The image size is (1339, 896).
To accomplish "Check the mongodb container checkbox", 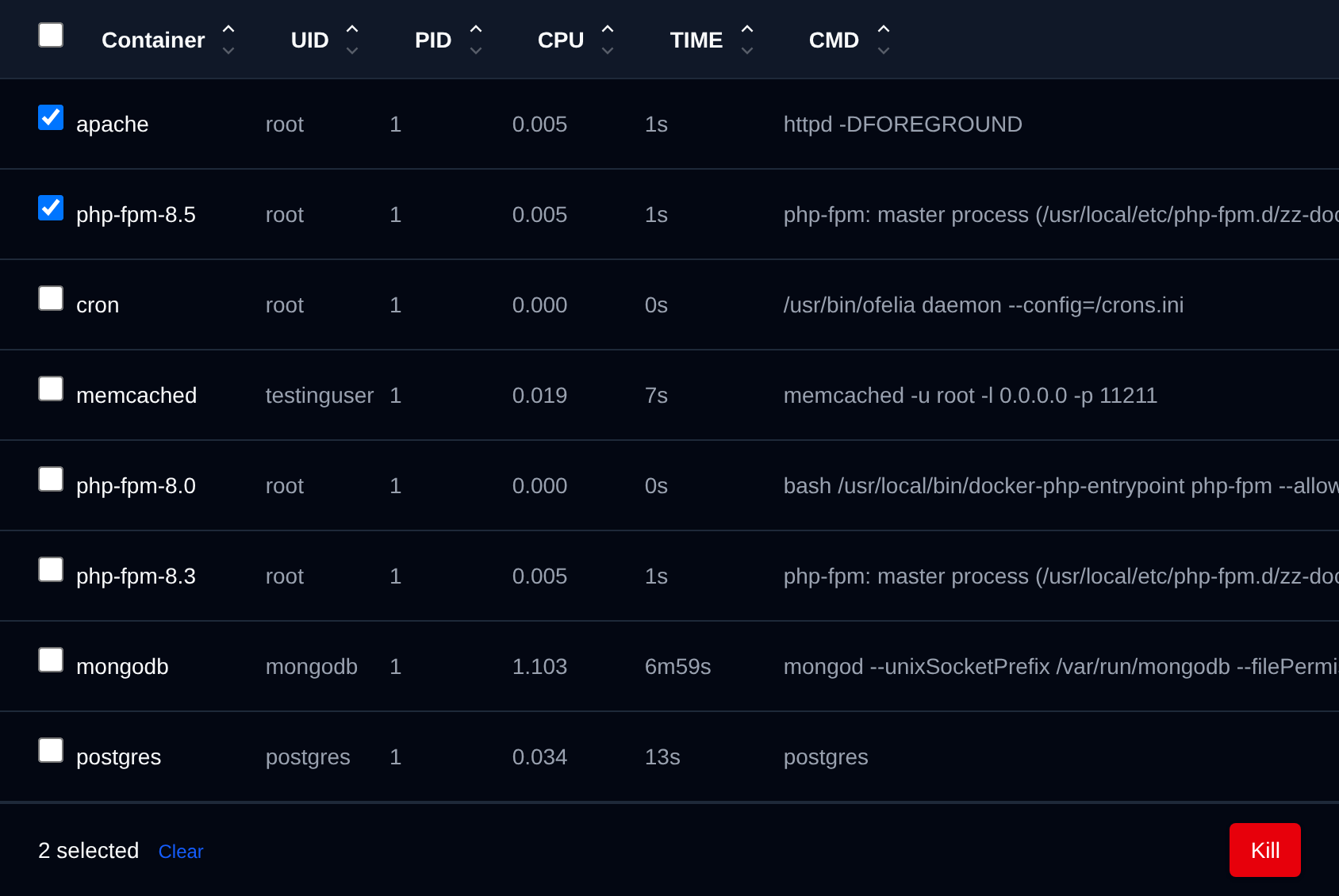I will click(51, 660).
